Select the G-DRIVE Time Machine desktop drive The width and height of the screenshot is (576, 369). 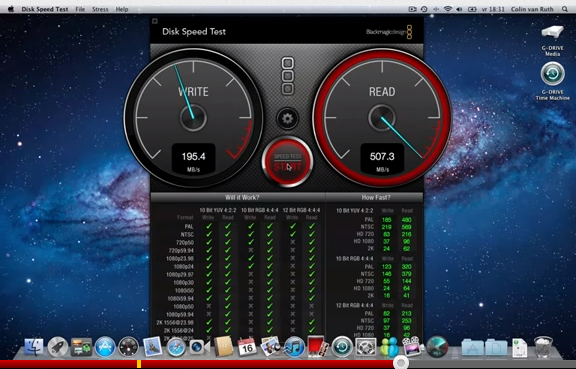point(552,81)
